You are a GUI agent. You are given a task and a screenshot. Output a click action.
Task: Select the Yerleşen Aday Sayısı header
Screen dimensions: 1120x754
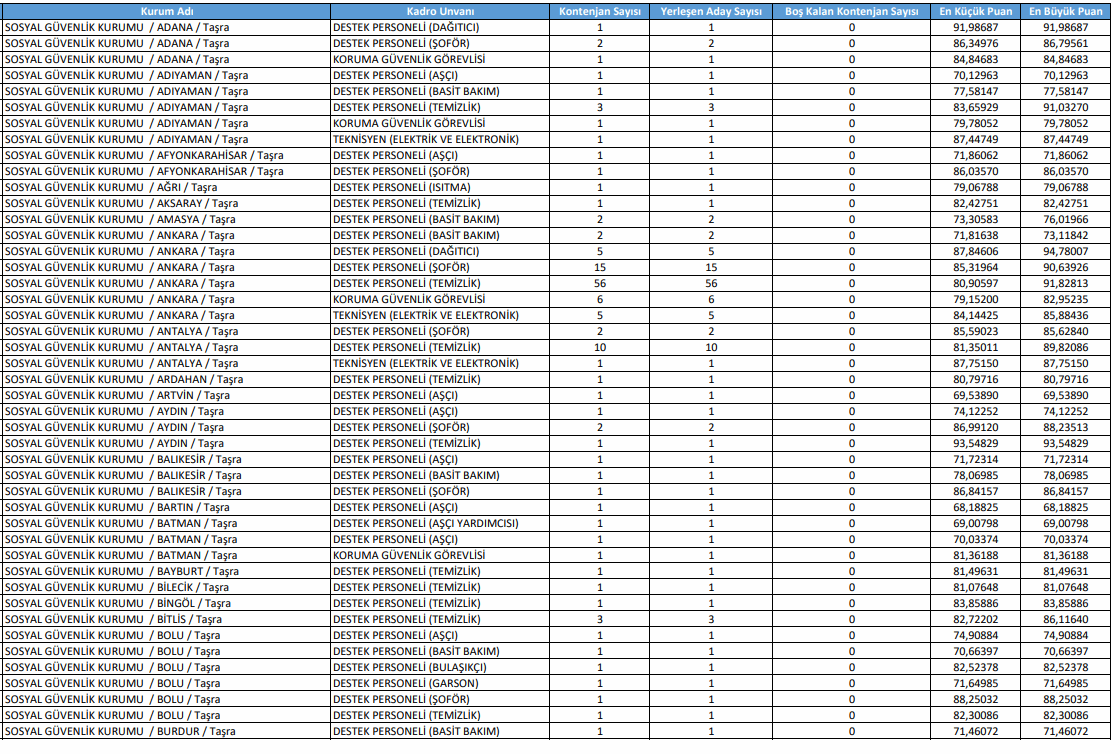(711, 11)
